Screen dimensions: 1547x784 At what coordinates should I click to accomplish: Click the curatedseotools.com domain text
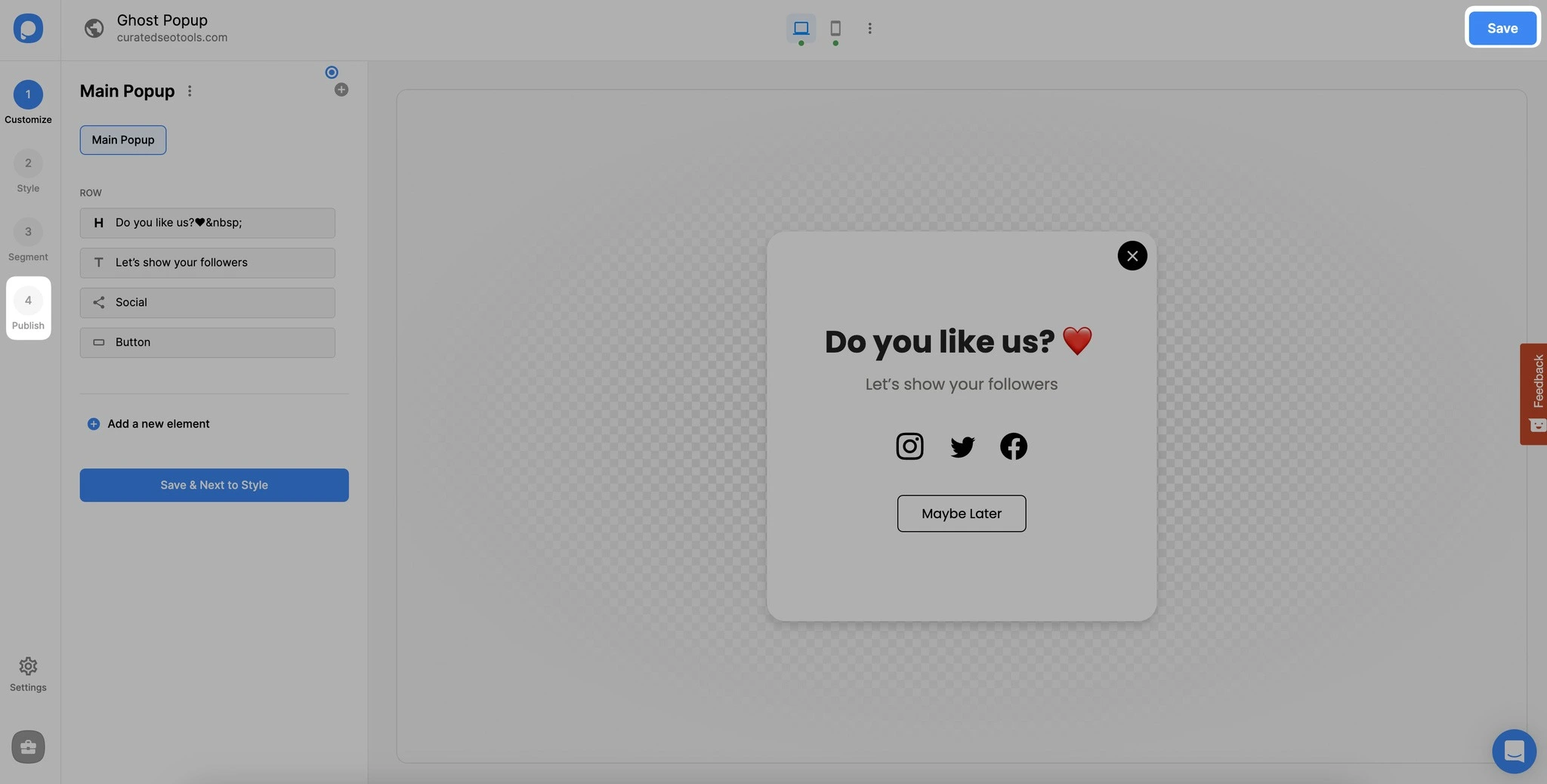(172, 38)
